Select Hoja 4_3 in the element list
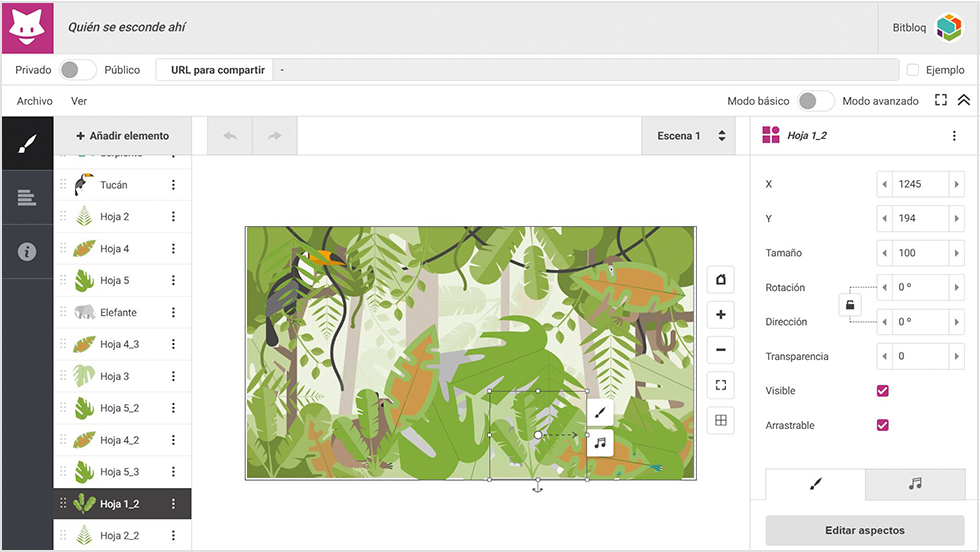This screenshot has height=552, width=980. tap(122, 344)
